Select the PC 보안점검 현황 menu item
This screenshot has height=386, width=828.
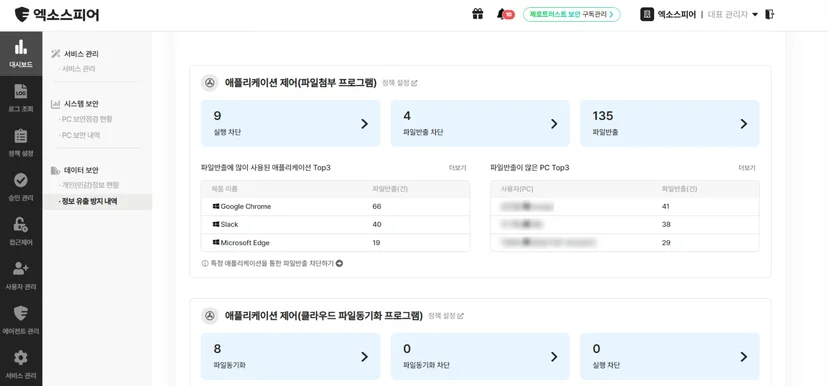[86, 119]
